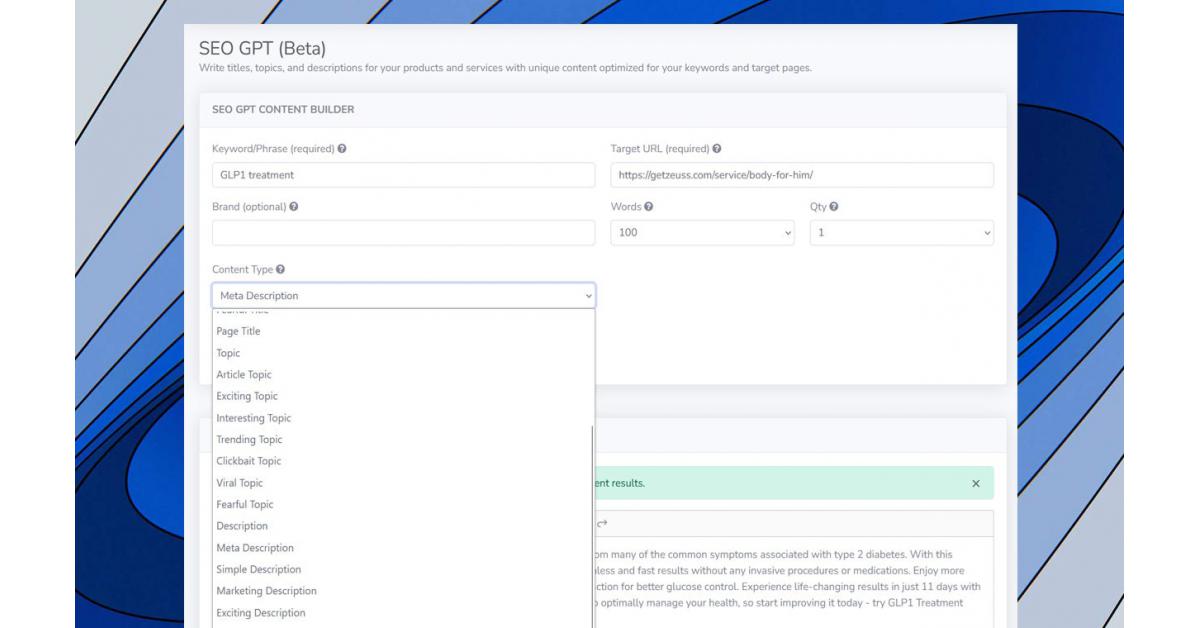Click the Content Type help icon

(281, 270)
